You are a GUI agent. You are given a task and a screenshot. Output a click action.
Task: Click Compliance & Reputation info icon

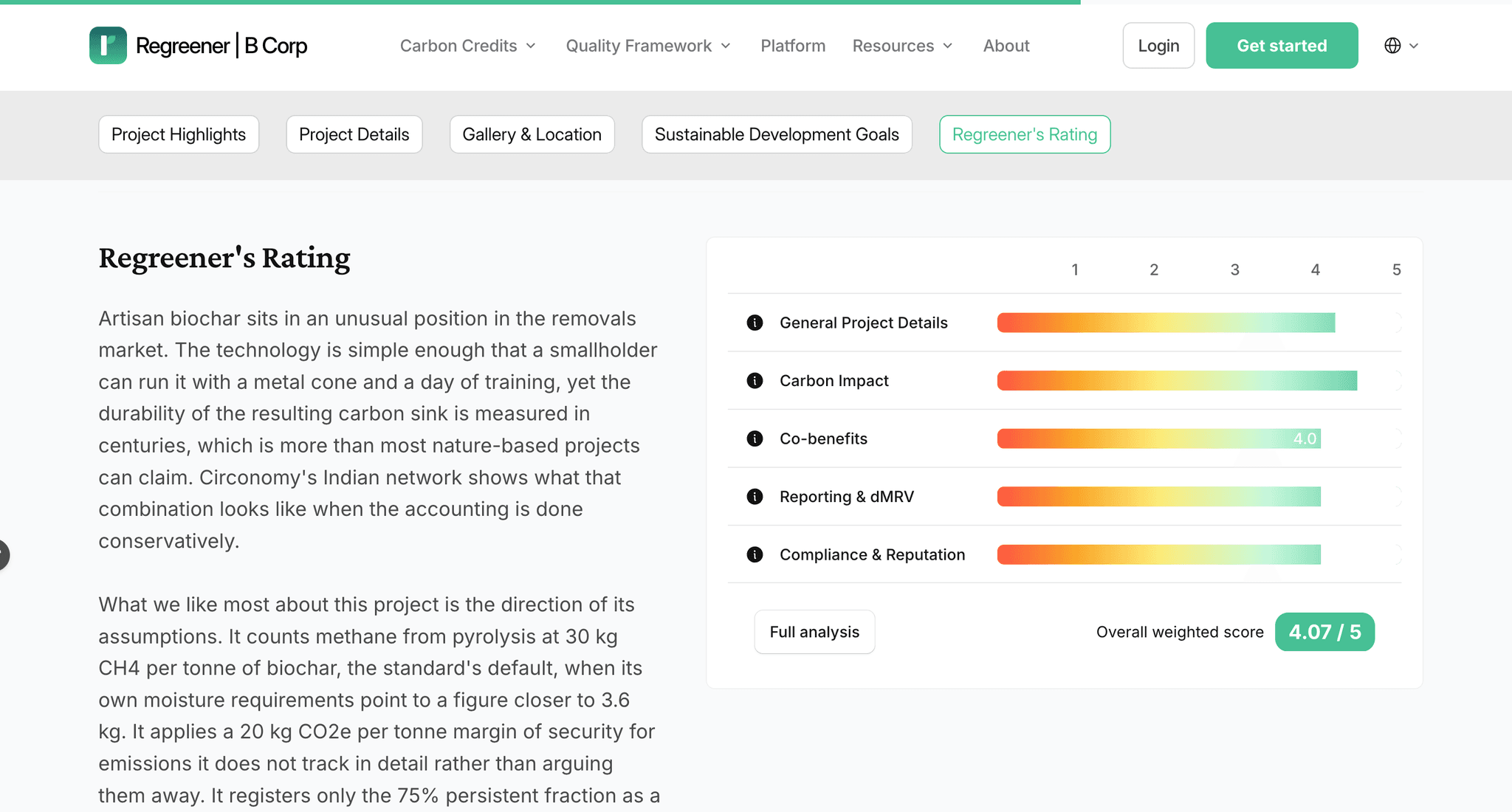pyautogui.click(x=755, y=554)
